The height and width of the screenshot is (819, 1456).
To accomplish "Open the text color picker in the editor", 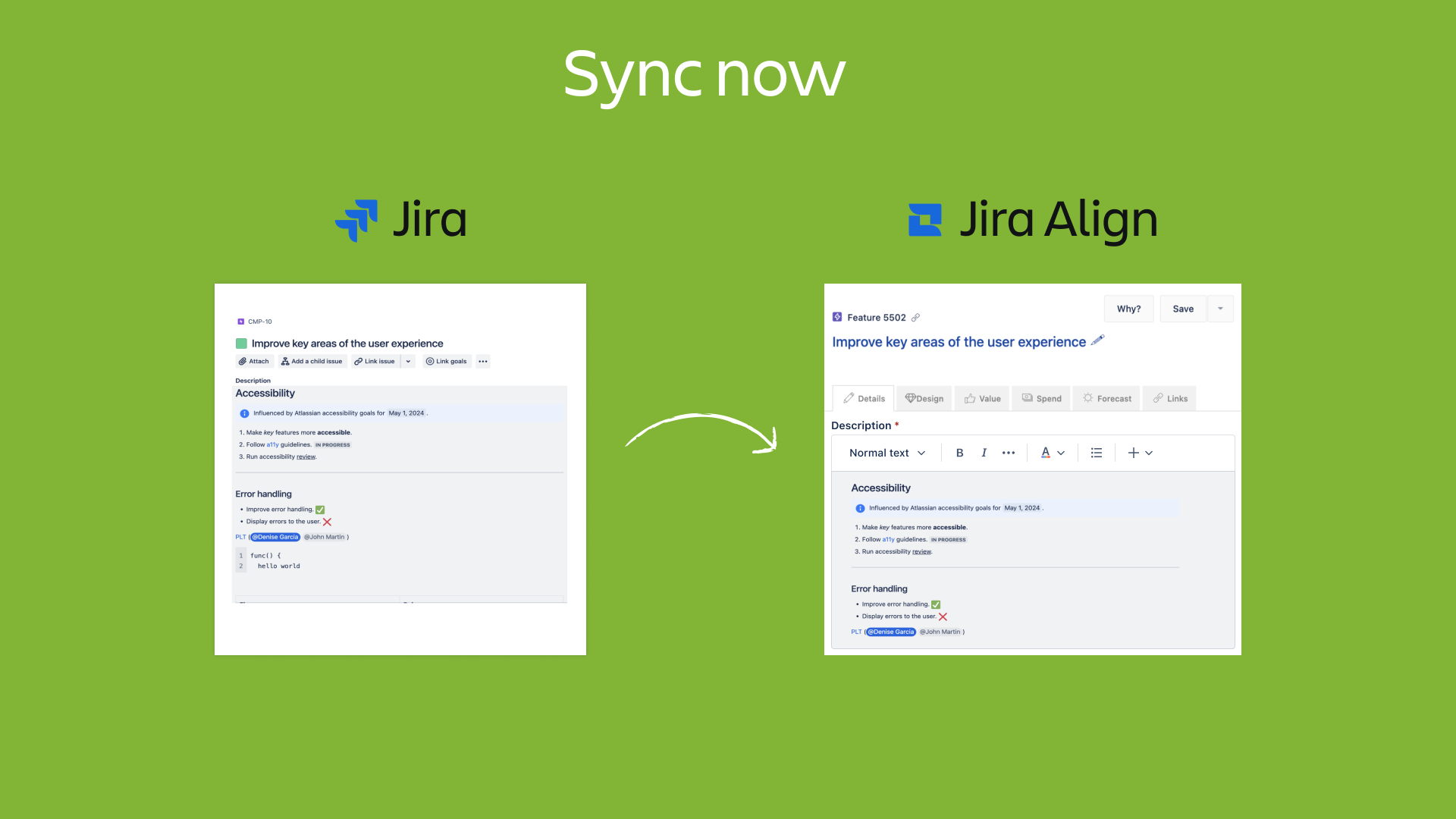I will point(1045,453).
